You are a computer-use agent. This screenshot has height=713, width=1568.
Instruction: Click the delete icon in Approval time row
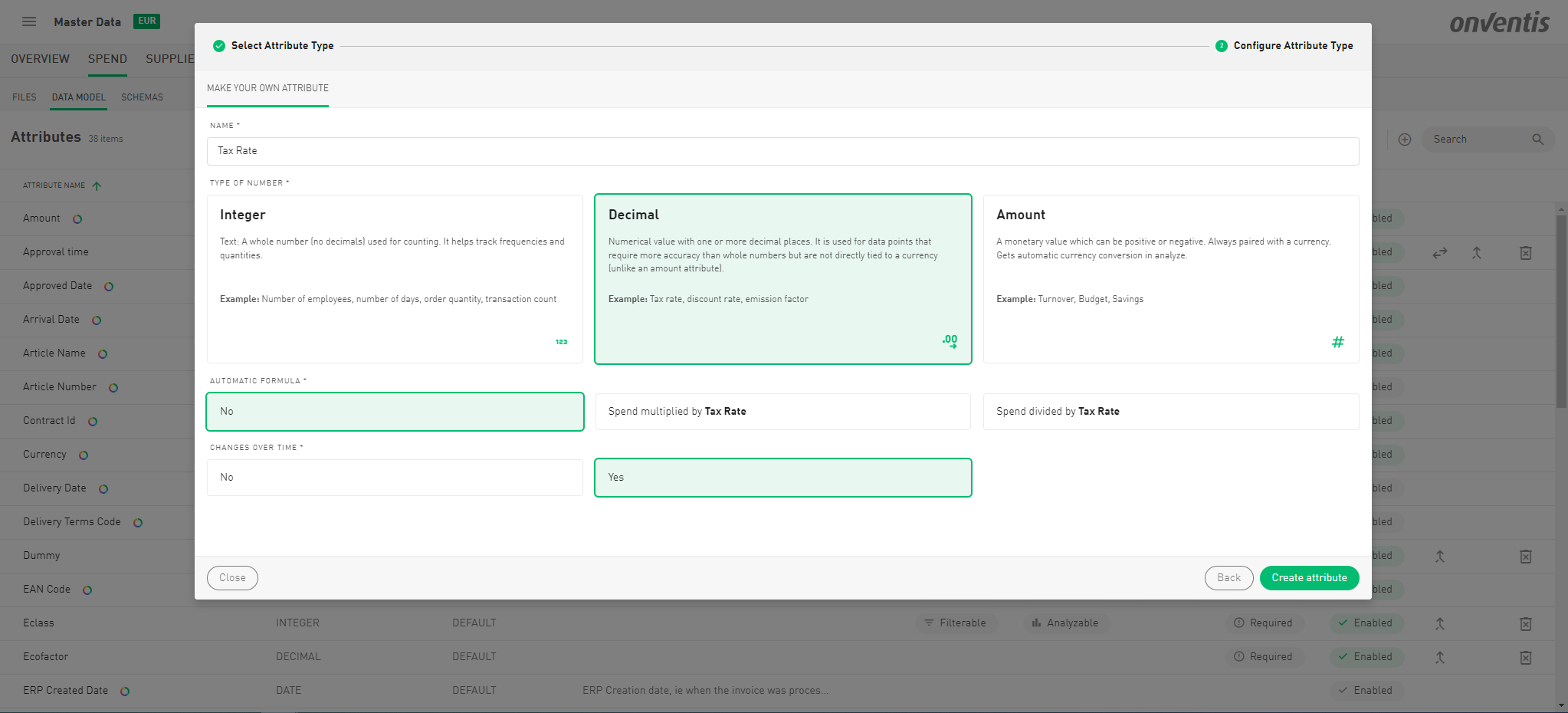[1525, 253]
